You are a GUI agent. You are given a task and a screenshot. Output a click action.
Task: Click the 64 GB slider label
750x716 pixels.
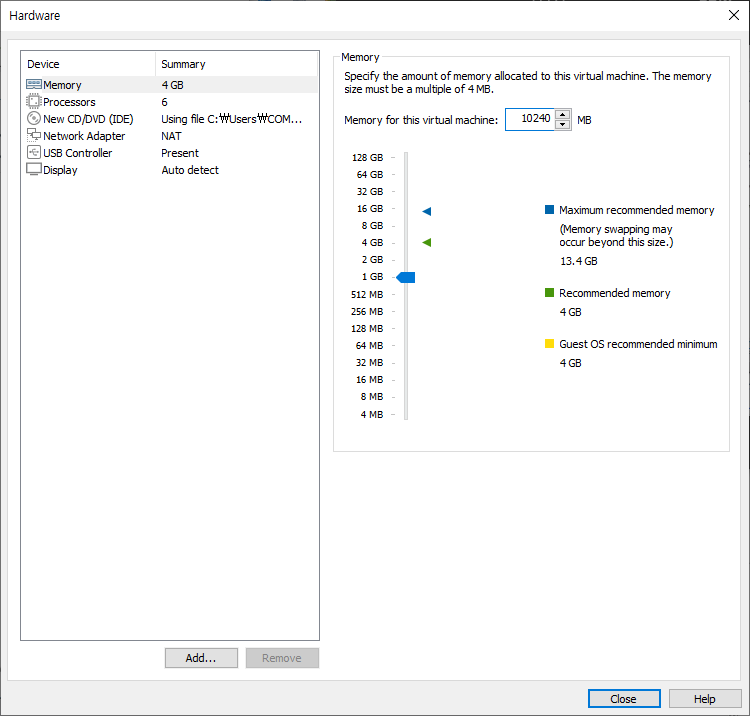[x=370, y=175]
